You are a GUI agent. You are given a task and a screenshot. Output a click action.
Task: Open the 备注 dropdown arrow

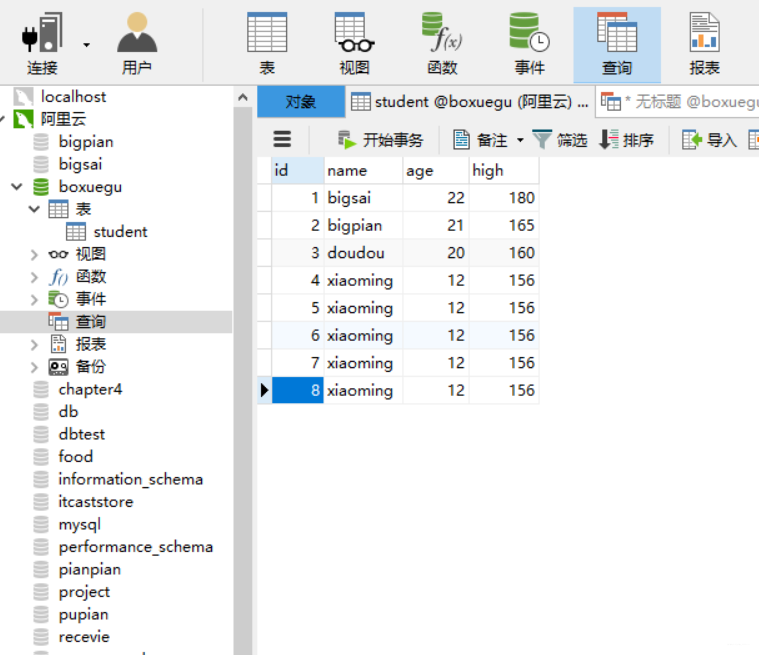pos(520,140)
